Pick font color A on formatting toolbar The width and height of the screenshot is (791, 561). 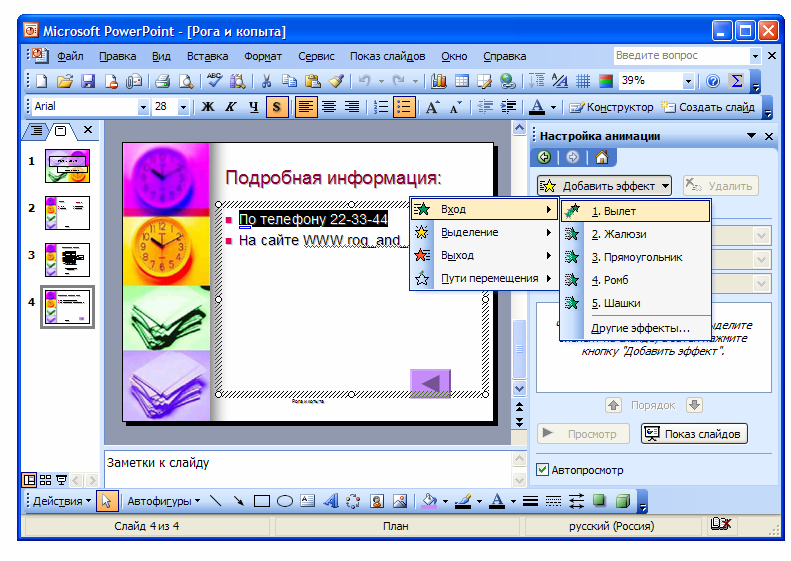pos(537,107)
